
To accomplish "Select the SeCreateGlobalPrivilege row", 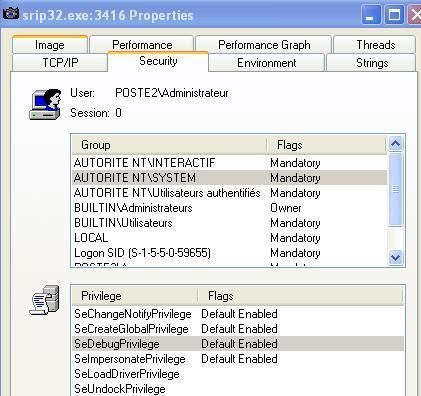I will (x=238, y=329).
